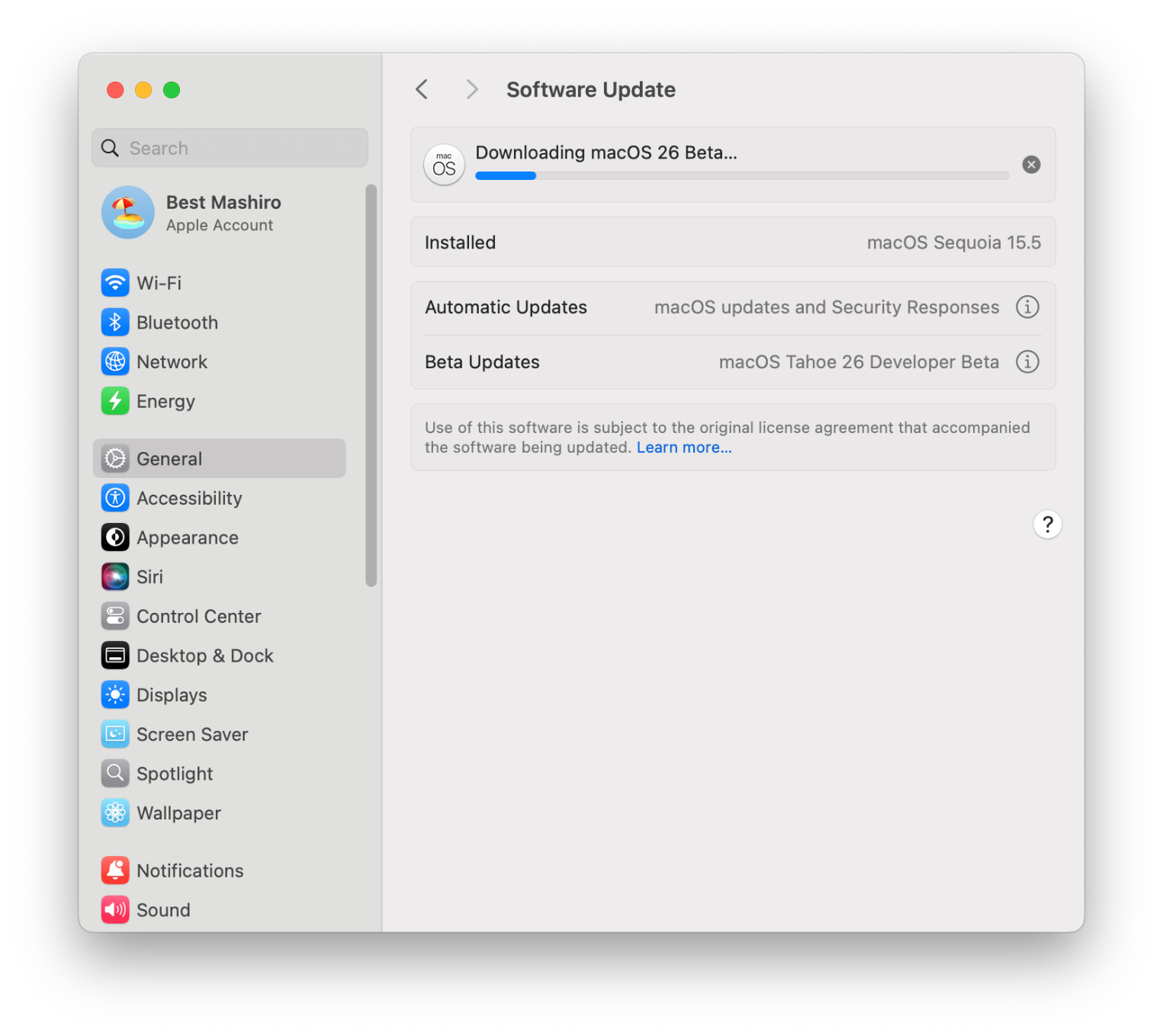The image size is (1163, 1036).
Task: Click the Network globe icon
Action: tap(115, 361)
